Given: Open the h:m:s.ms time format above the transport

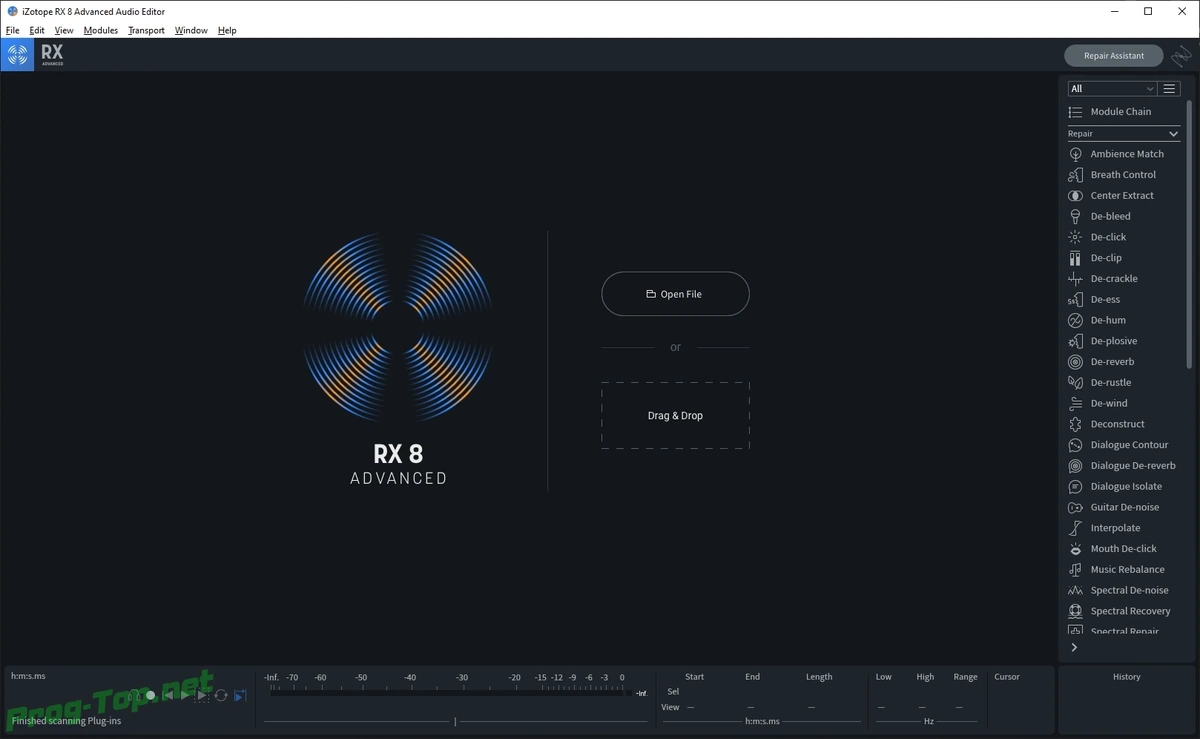Looking at the screenshot, I should point(28,676).
